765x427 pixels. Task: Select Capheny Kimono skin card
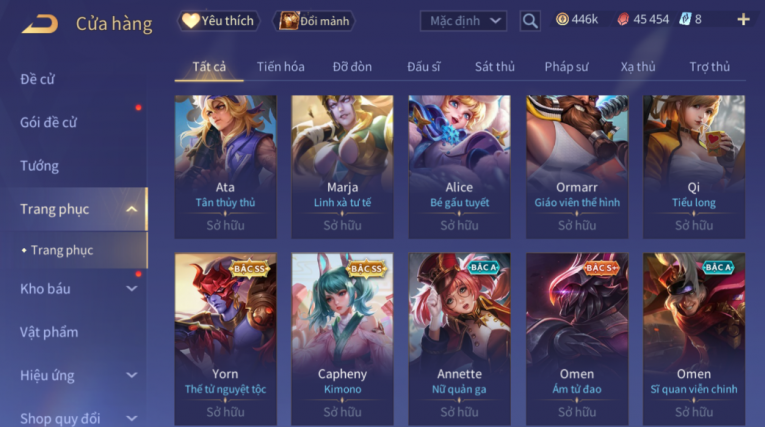click(x=342, y=339)
